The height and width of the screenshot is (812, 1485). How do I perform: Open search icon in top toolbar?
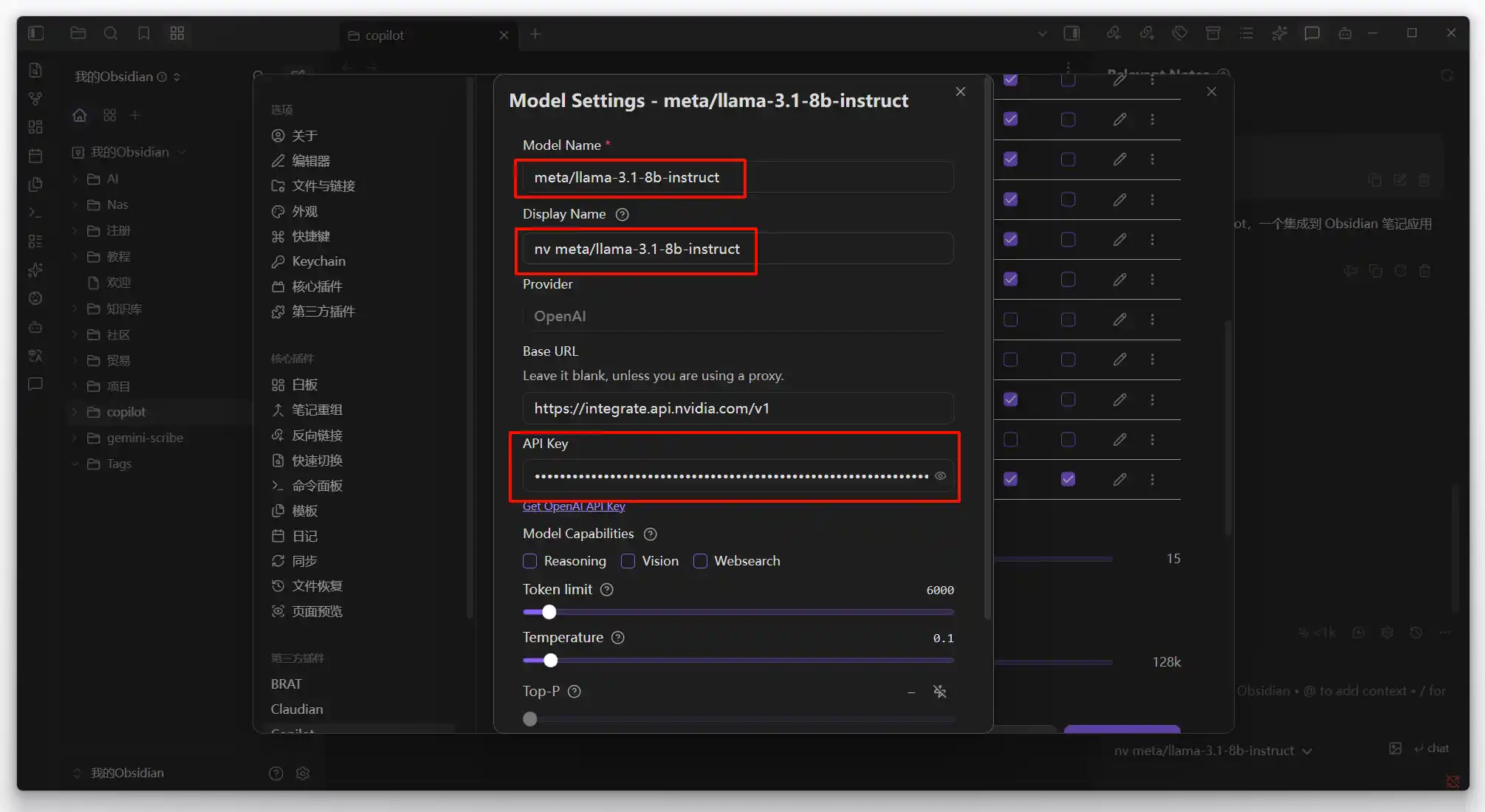coord(111,33)
